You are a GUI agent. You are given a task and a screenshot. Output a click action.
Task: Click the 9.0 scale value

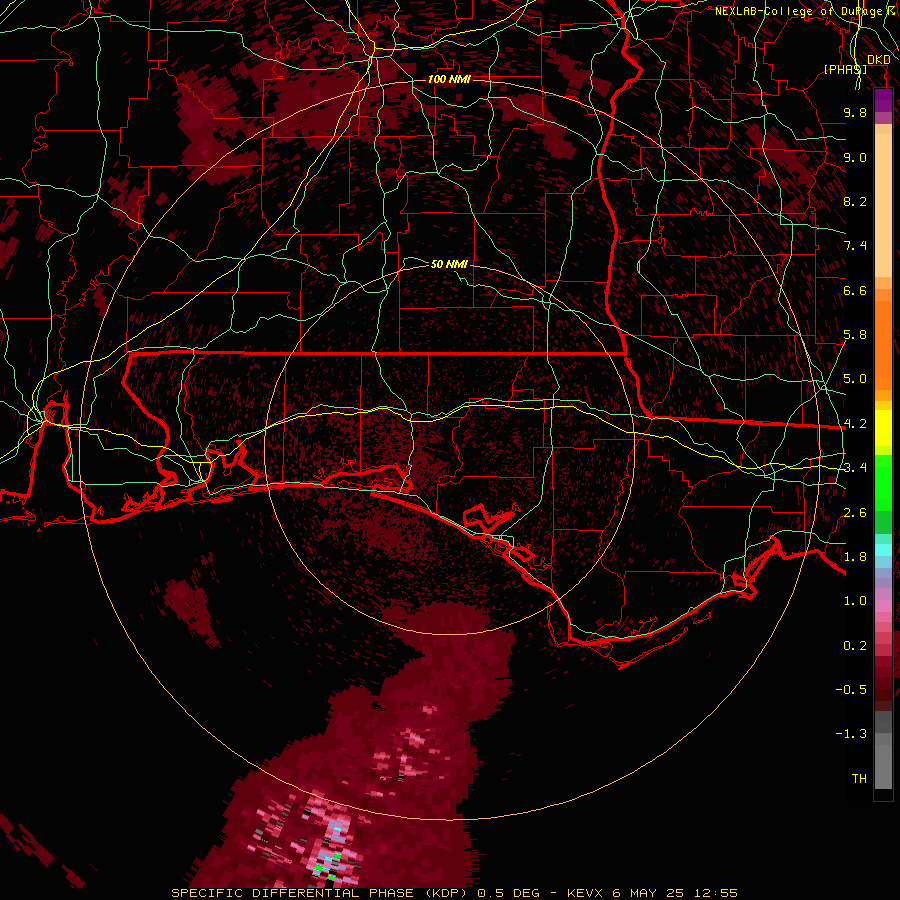(x=855, y=157)
